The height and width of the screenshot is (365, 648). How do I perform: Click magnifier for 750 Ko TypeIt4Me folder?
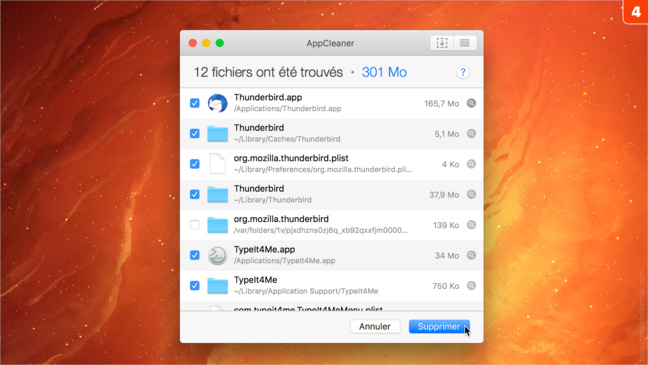(x=471, y=286)
